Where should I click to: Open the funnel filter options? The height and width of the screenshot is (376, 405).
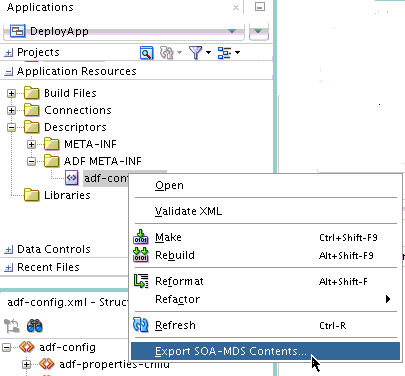point(199,53)
